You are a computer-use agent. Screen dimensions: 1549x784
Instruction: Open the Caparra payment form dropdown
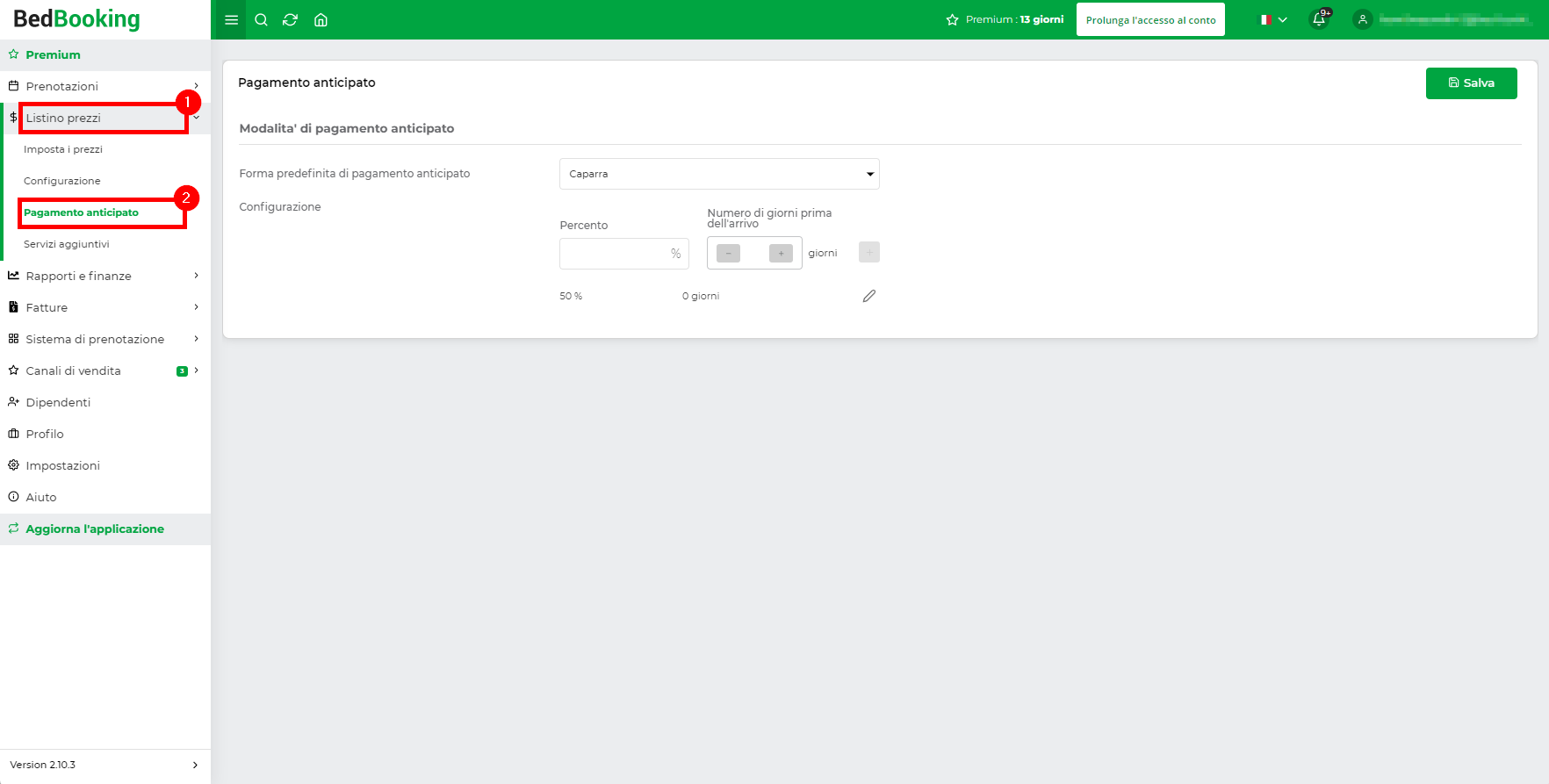point(719,174)
